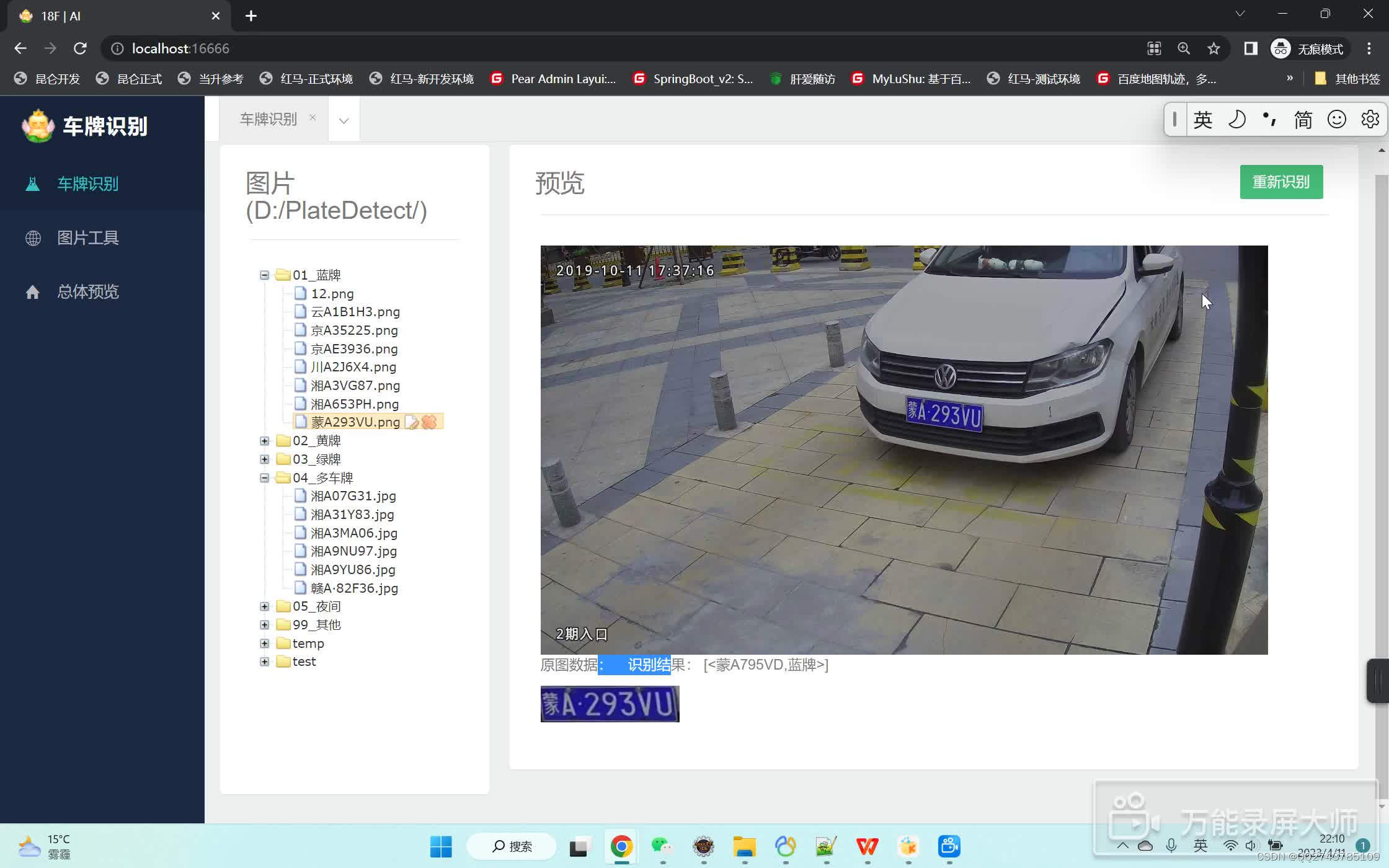Switch to the 车牌识别 tab
Image resolution: width=1389 pixels, height=868 pixels.
[x=268, y=118]
